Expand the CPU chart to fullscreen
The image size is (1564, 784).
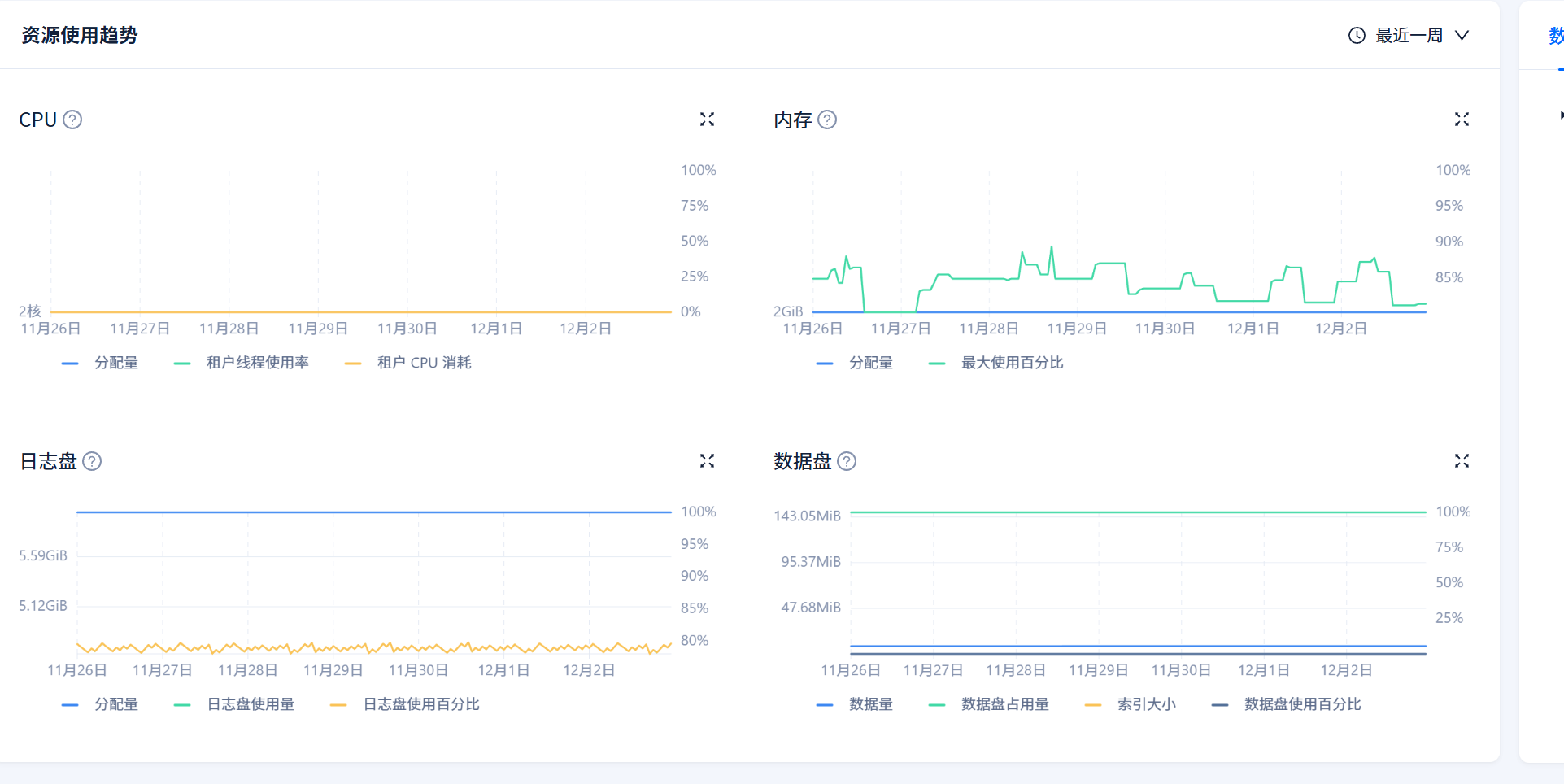pos(707,120)
